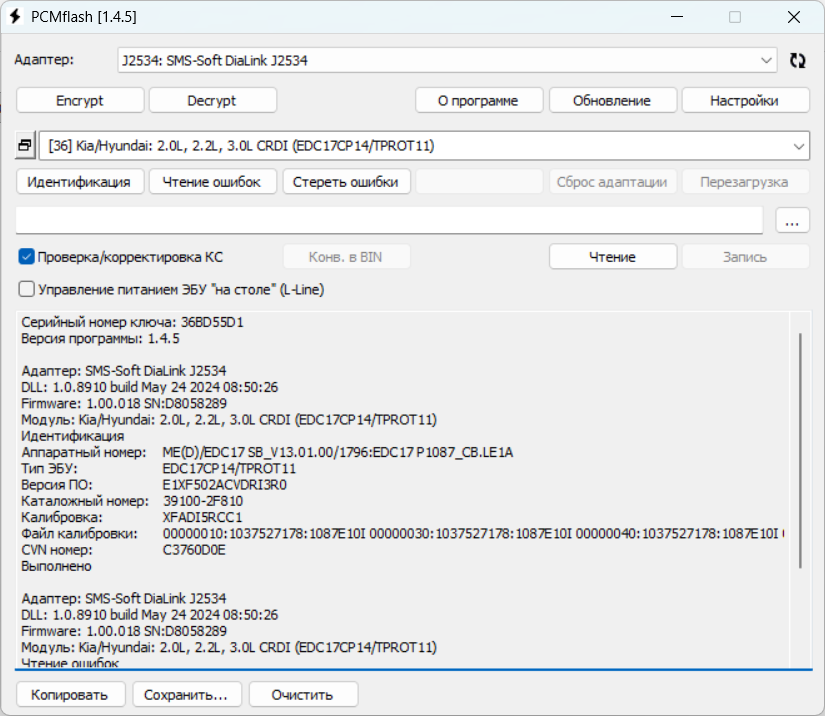Click the browse file ellipsis button

[x=792, y=221]
